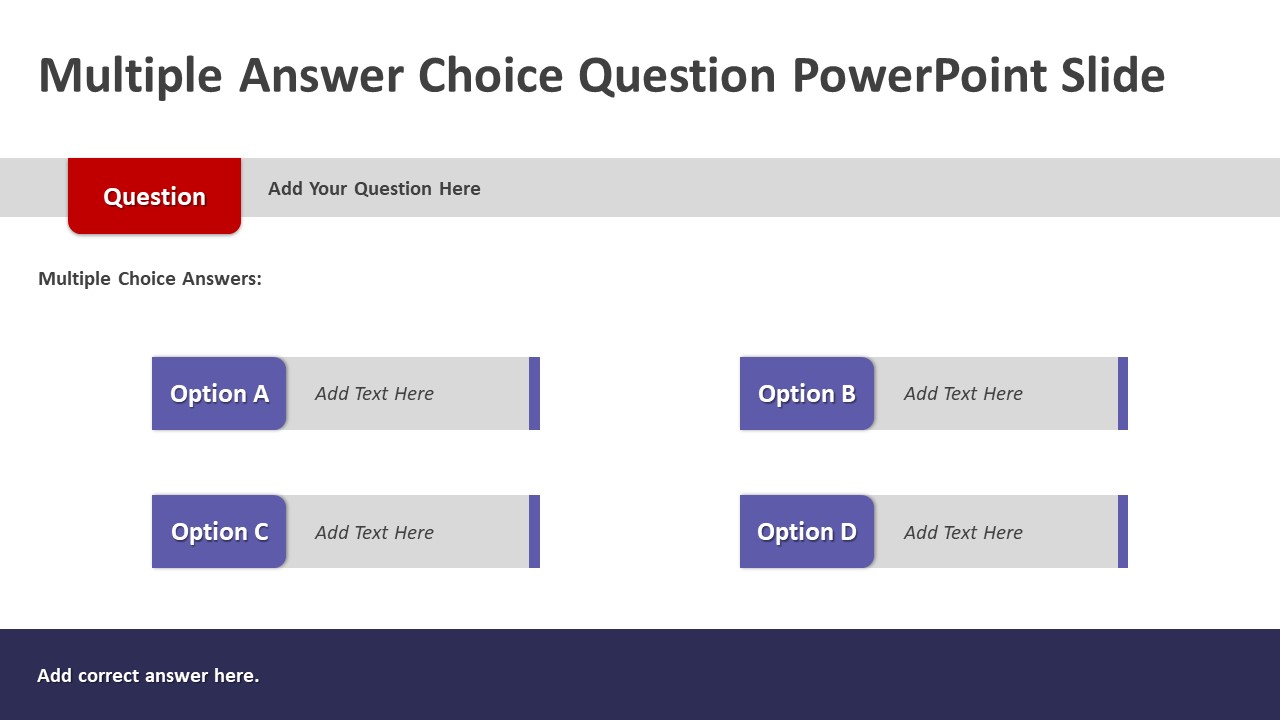Click purple end bar of Option D box
Viewport: 1280px width, 720px height.
click(x=1123, y=531)
